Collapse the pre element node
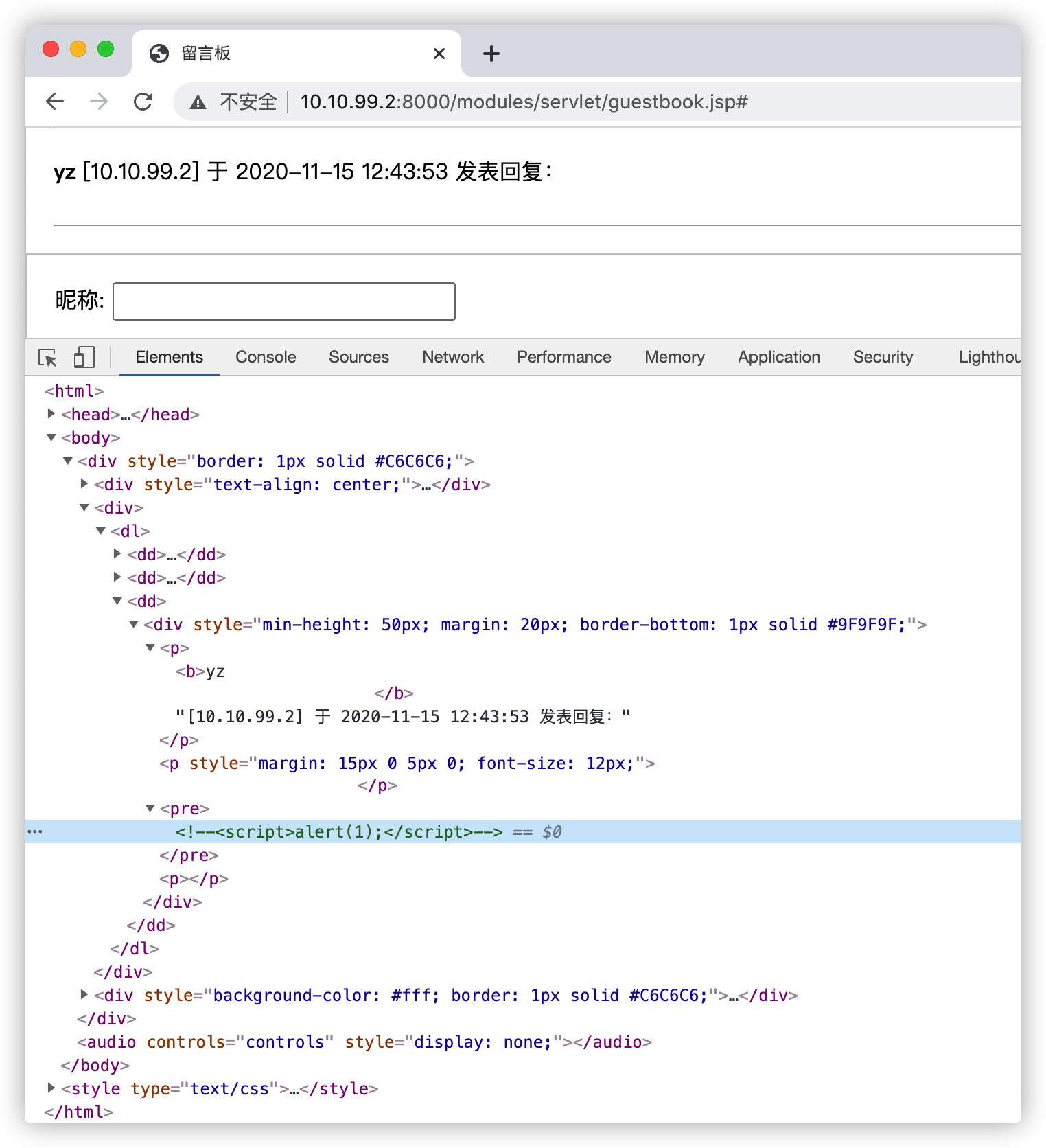This screenshot has height=1148, width=1046. [150, 808]
